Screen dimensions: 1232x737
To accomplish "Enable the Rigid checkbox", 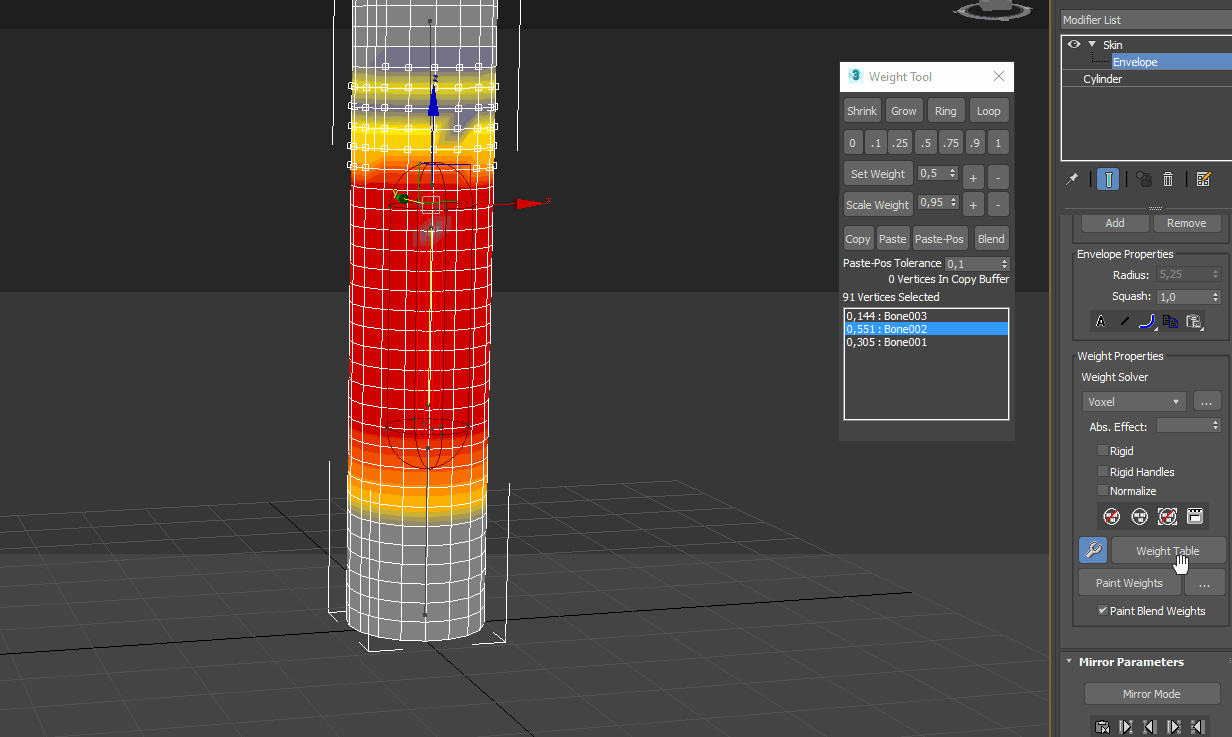I will click(x=1103, y=450).
